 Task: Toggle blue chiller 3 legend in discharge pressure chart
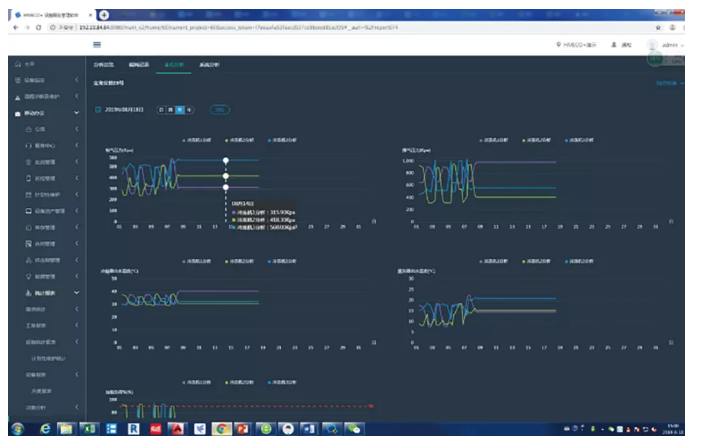point(579,140)
